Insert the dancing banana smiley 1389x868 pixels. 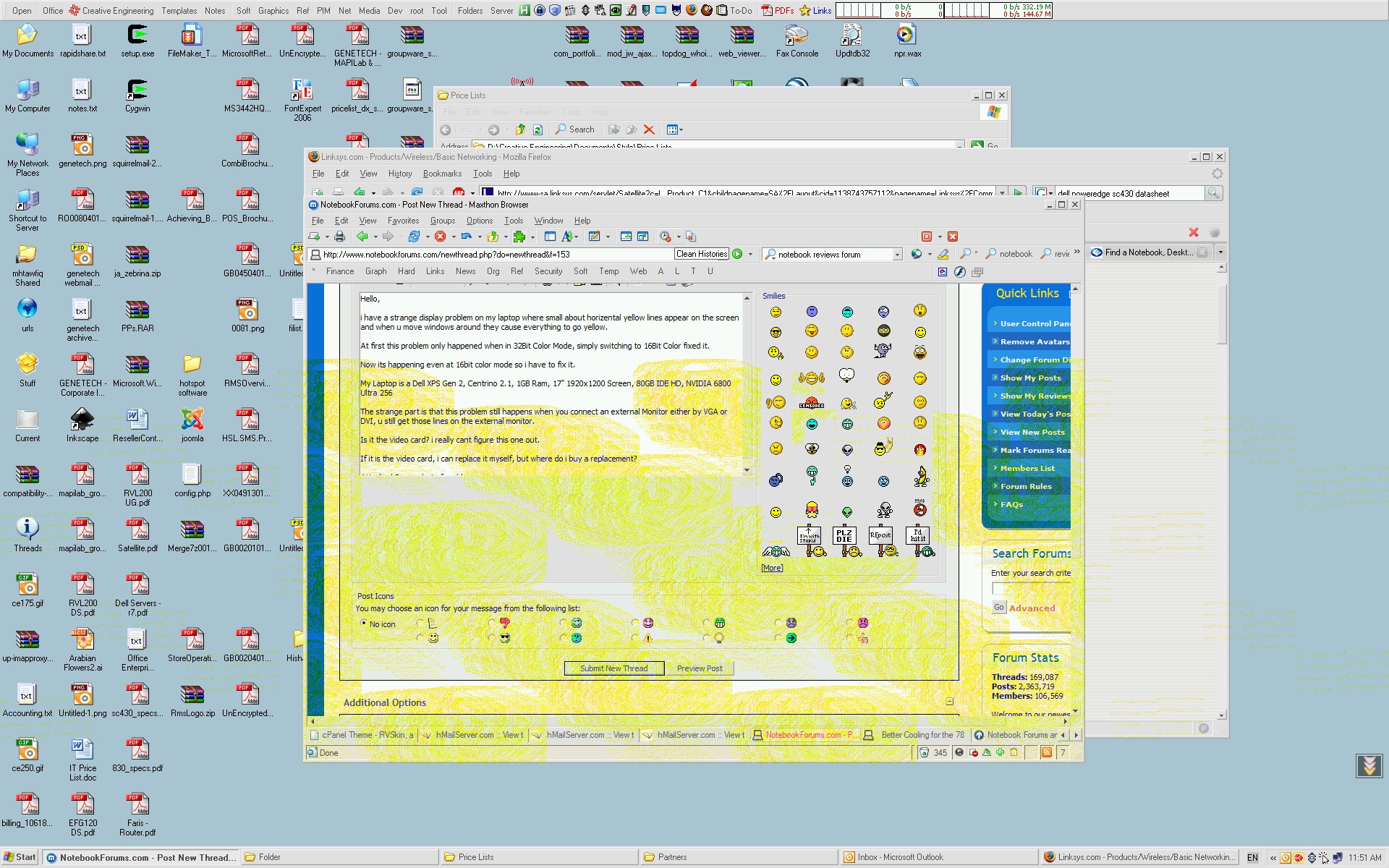click(x=921, y=476)
